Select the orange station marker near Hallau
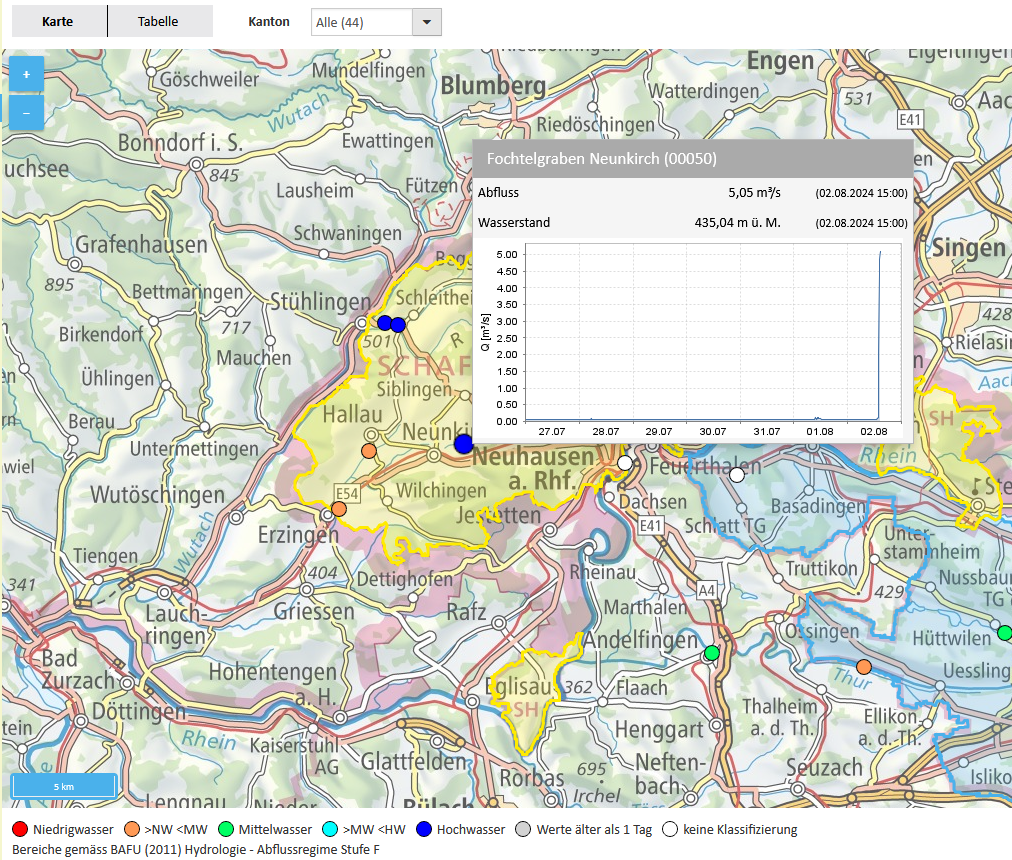This screenshot has height=860, width=1012. 368,451
